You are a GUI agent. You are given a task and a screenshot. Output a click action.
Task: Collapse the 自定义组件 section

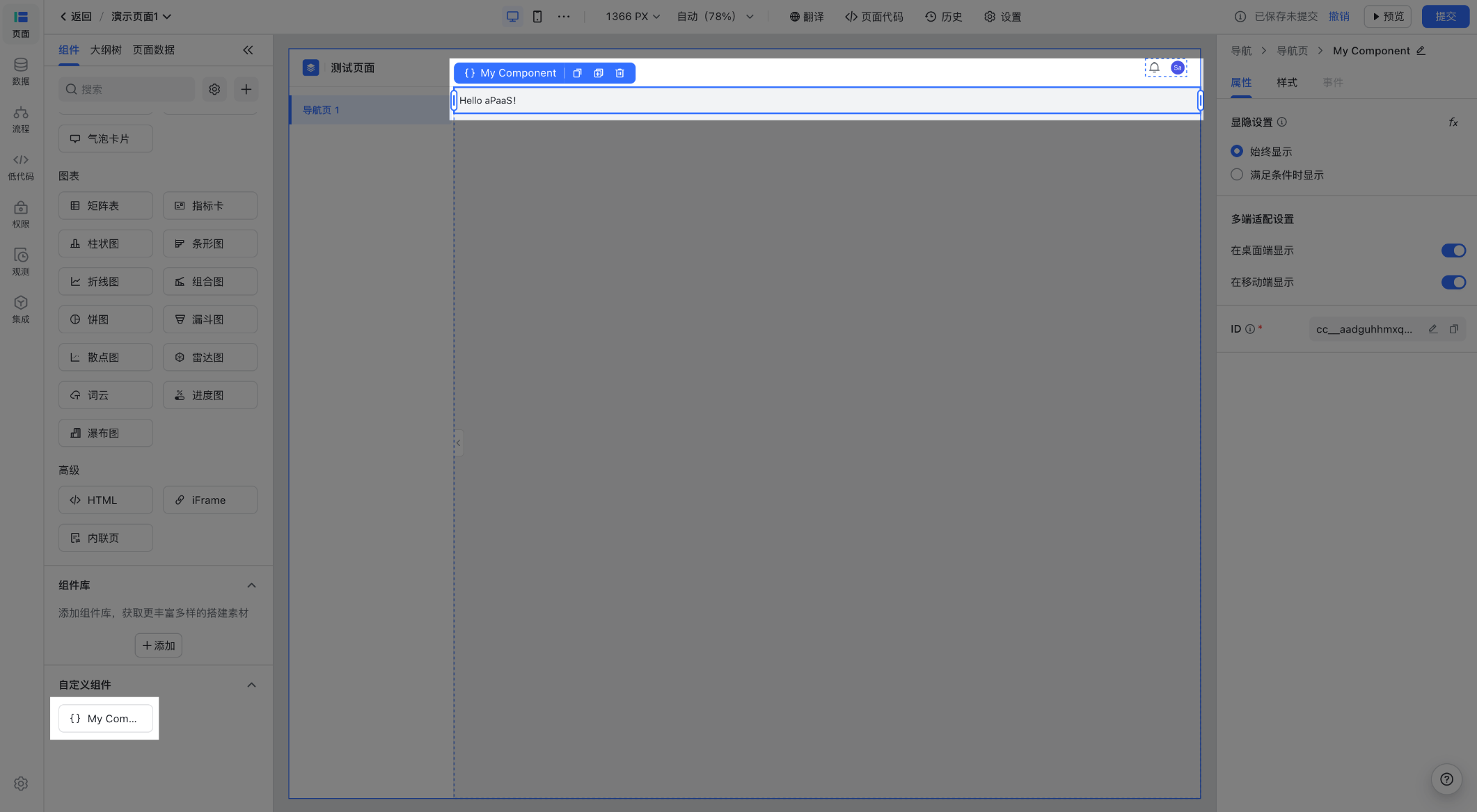251,685
